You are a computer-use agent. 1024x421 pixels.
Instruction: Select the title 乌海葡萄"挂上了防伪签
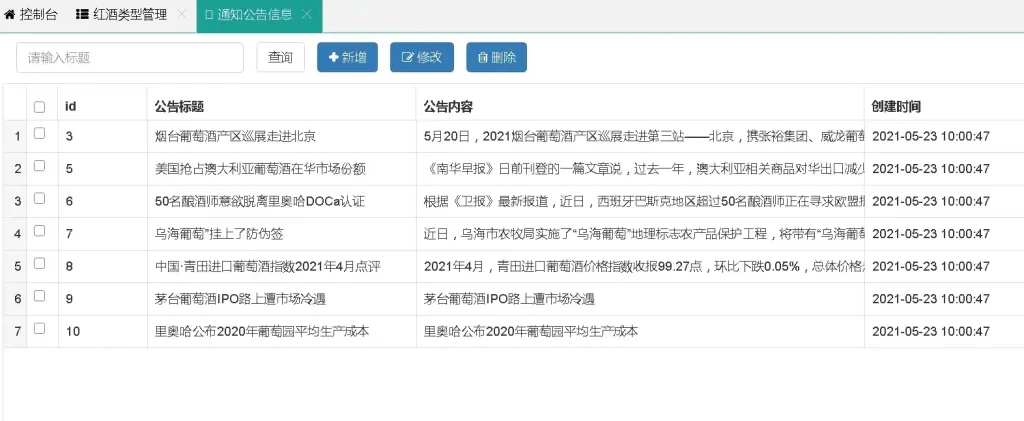219,234
